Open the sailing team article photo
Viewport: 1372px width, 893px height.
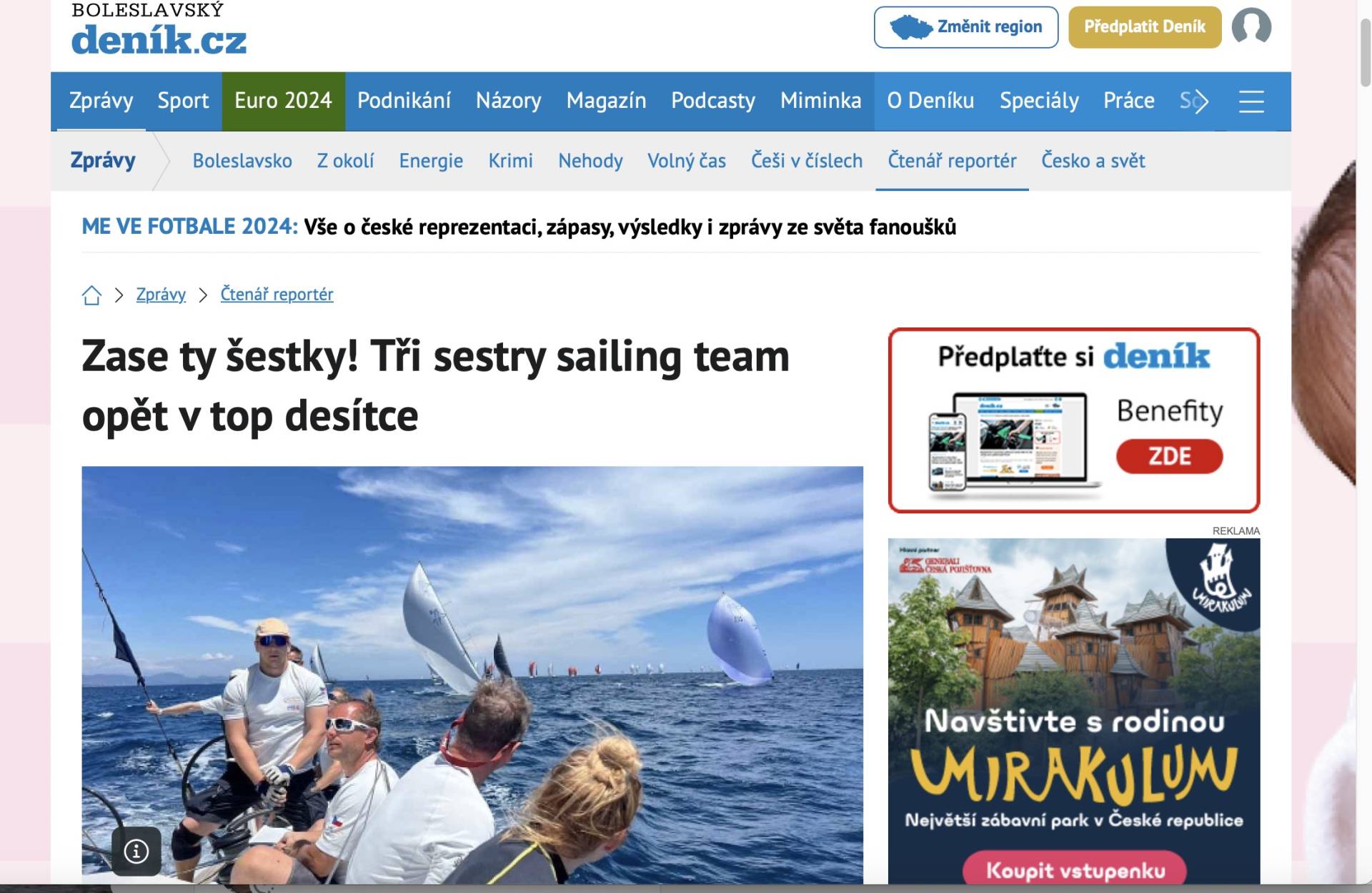pos(472,675)
